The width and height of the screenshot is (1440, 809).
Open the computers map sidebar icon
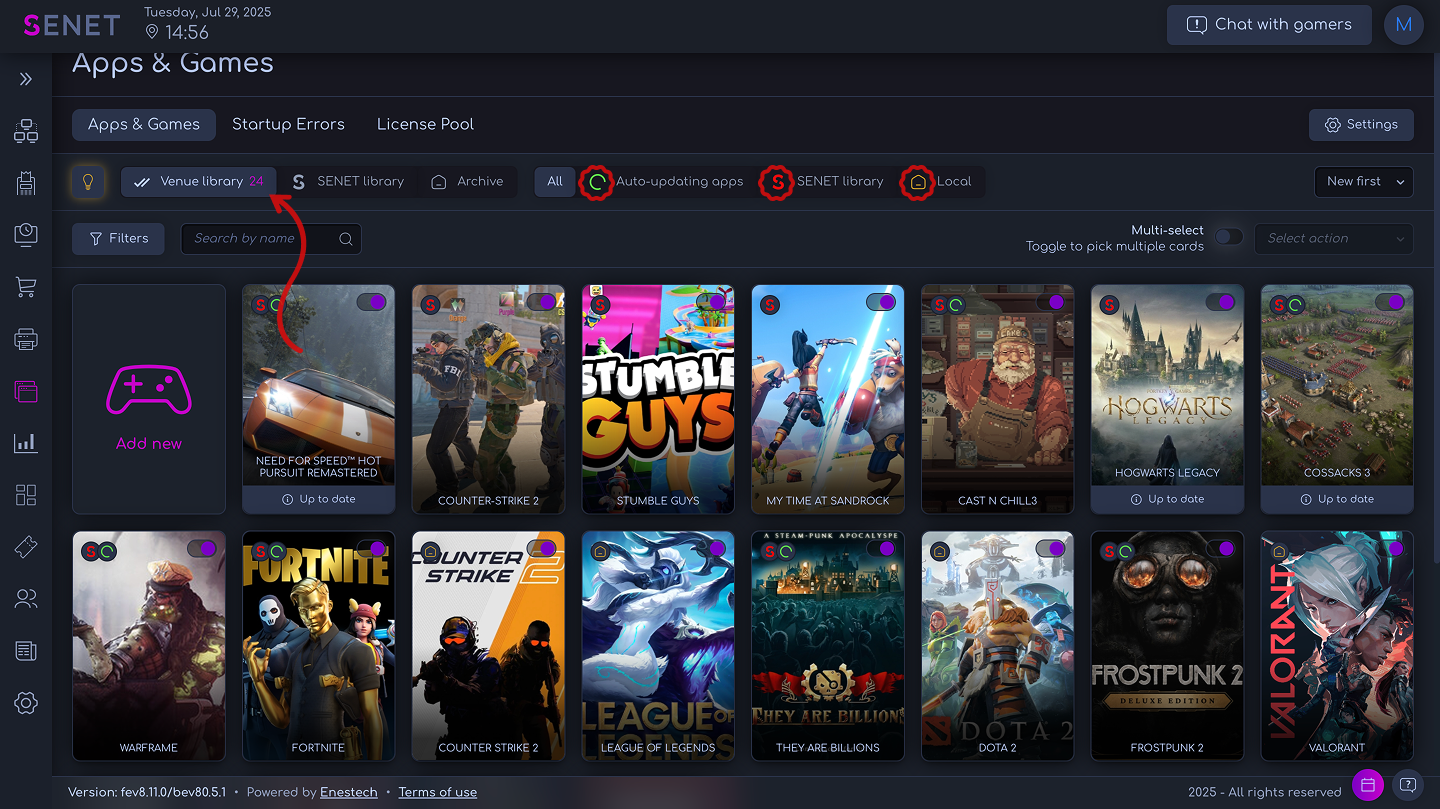click(26, 131)
